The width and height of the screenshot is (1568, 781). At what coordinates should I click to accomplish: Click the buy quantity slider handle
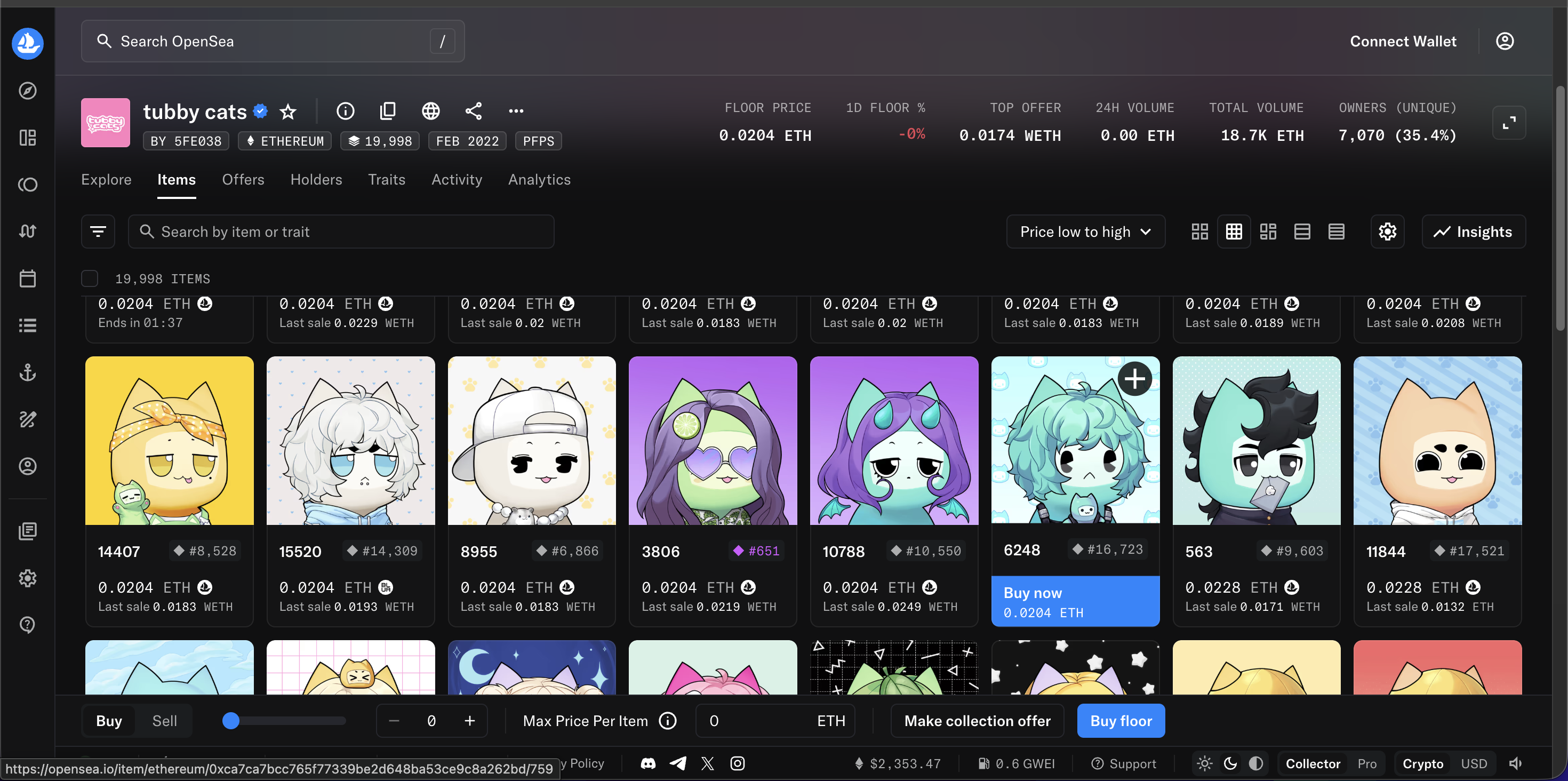click(x=231, y=721)
